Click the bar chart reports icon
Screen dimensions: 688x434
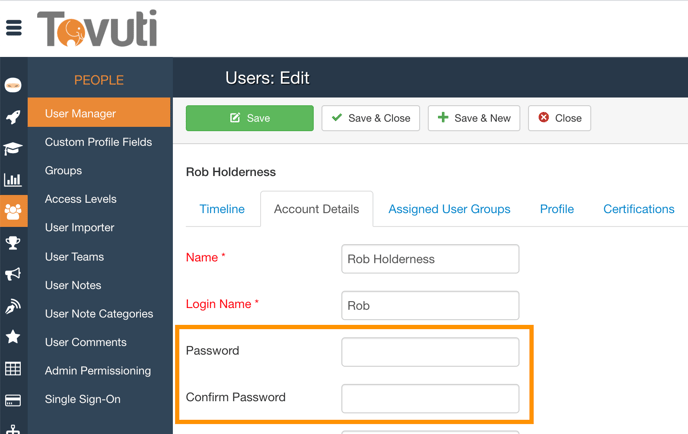pyautogui.click(x=13, y=180)
